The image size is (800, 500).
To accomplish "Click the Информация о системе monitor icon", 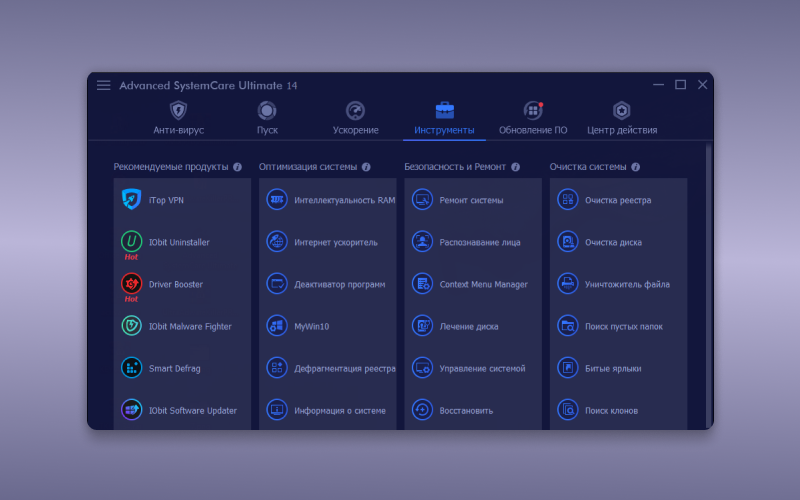I will pos(277,410).
